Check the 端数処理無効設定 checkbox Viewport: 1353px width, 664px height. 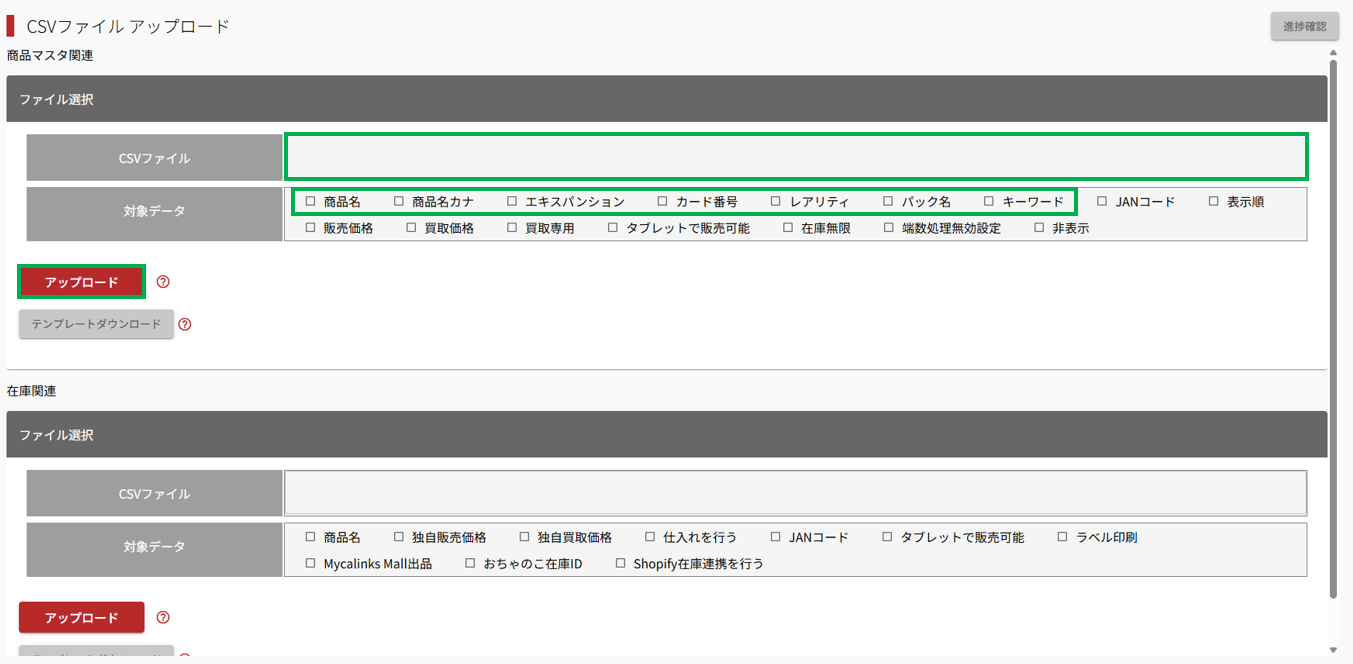click(889, 228)
